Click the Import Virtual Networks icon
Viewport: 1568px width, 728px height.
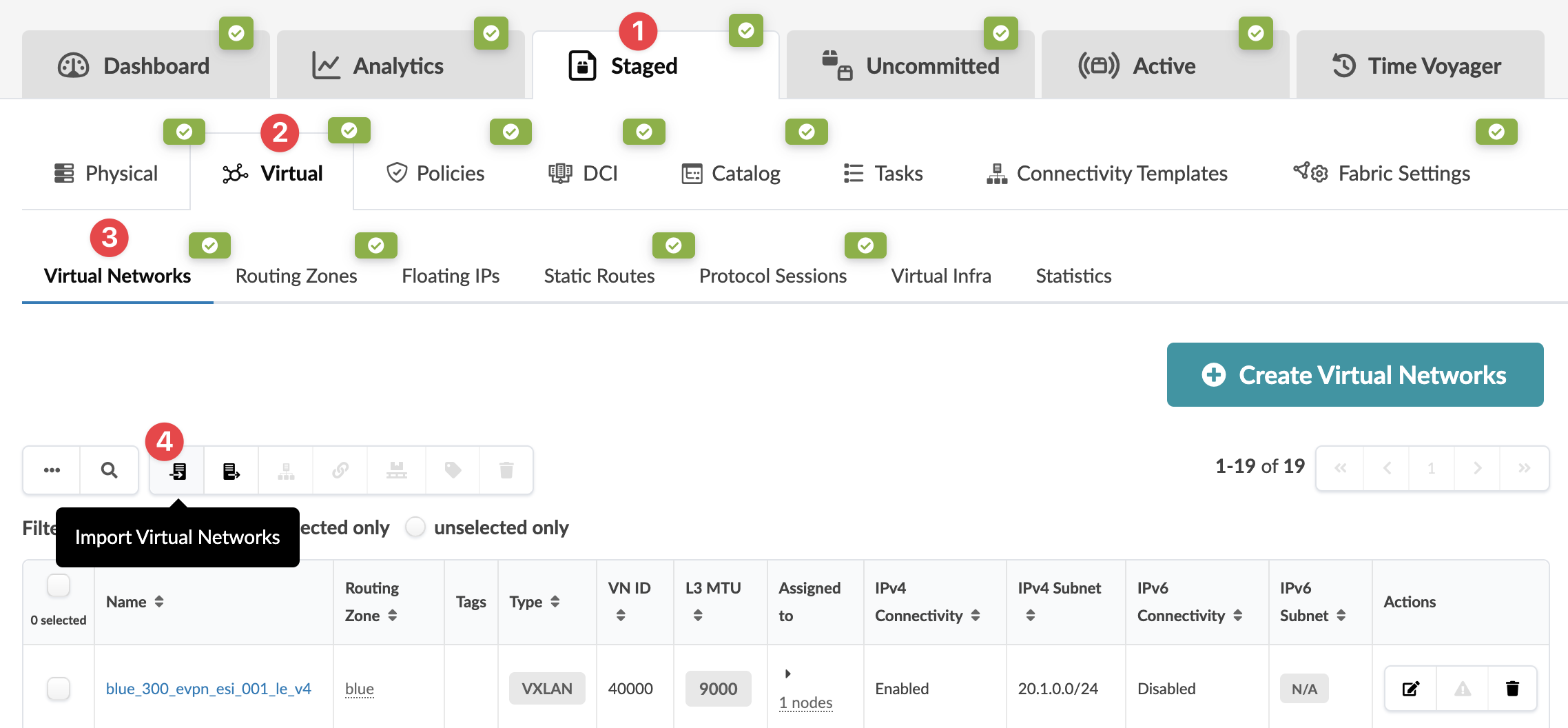pos(178,471)
